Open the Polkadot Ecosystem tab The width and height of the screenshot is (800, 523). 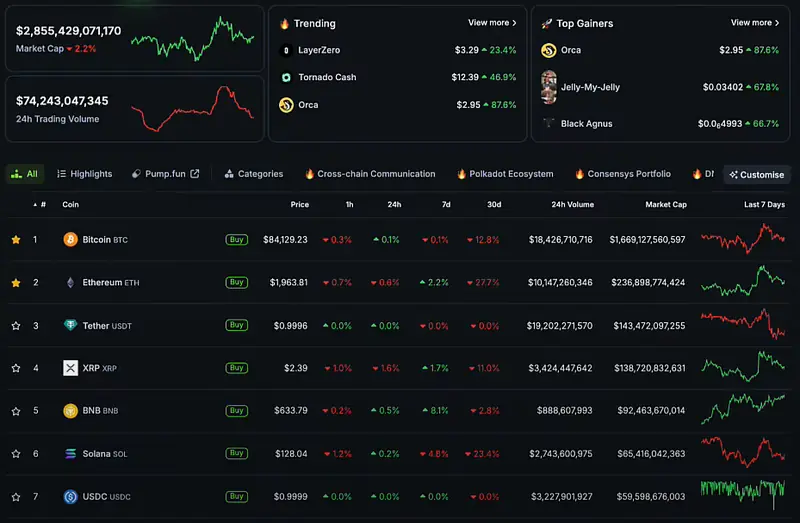pos(506,174)
